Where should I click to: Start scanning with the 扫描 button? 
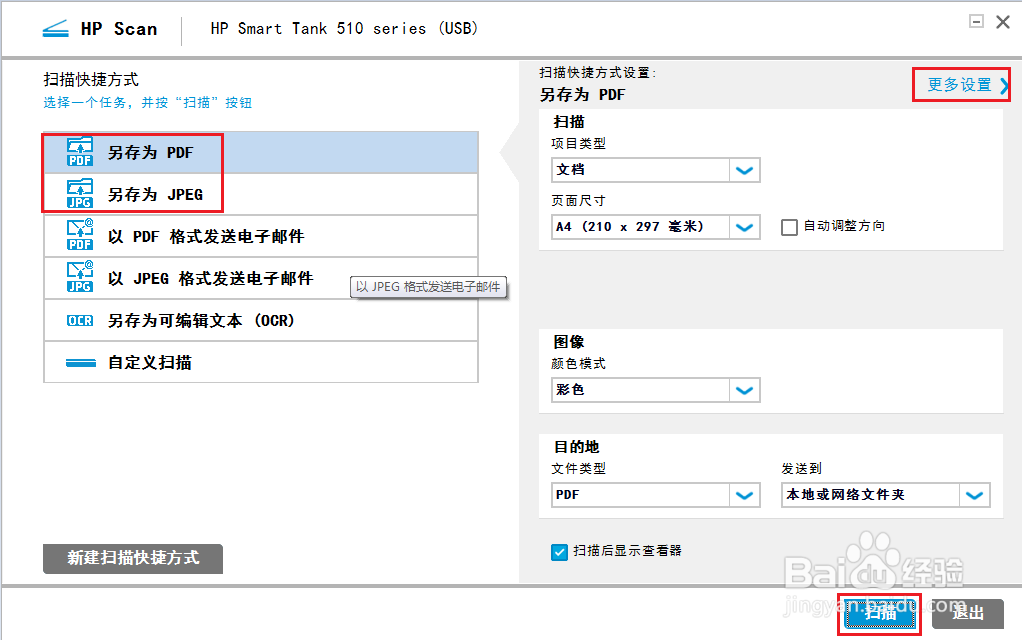[x=880, y=613]
